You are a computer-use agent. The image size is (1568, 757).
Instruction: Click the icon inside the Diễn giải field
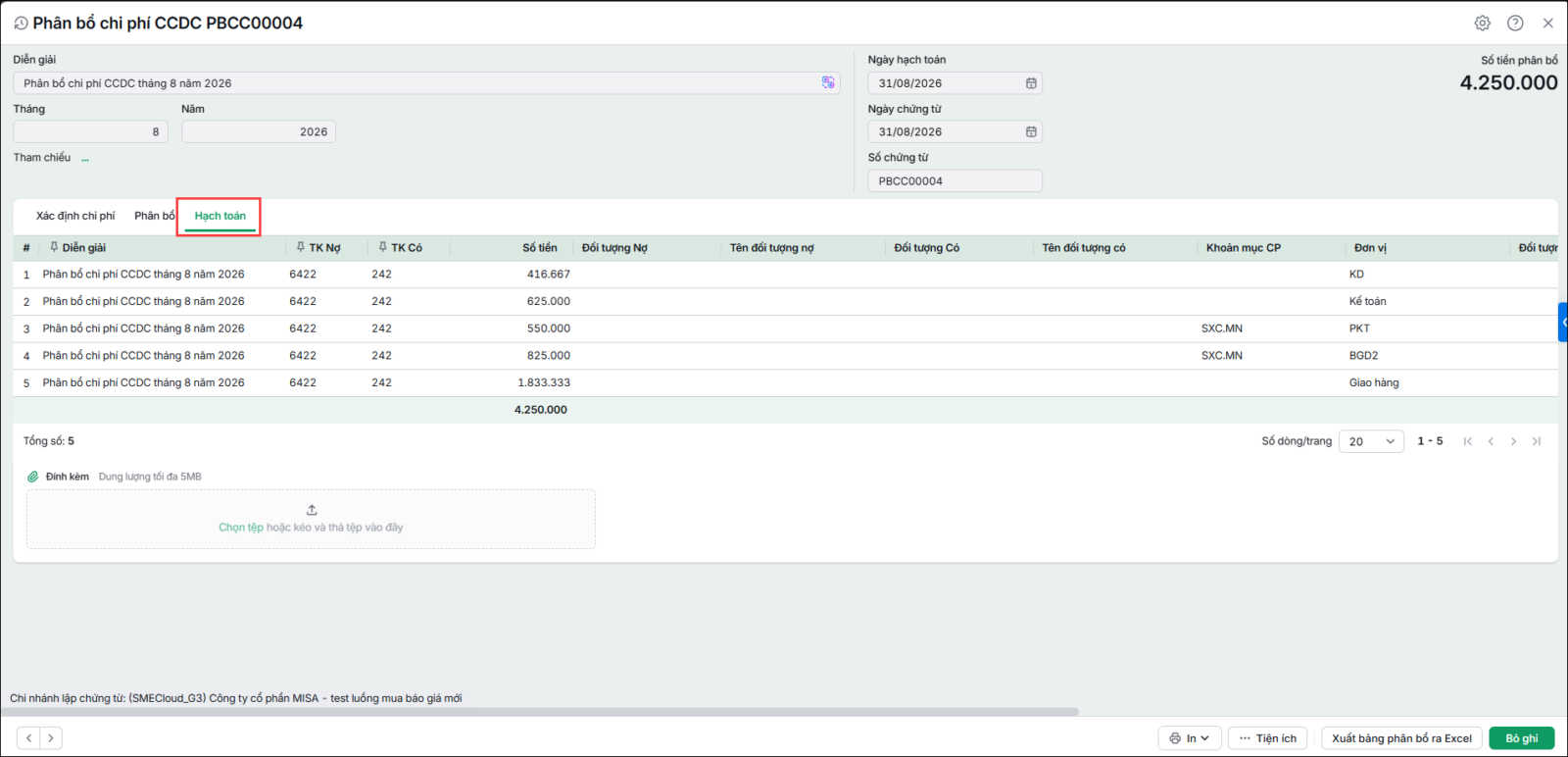click(x=828, y=83)
